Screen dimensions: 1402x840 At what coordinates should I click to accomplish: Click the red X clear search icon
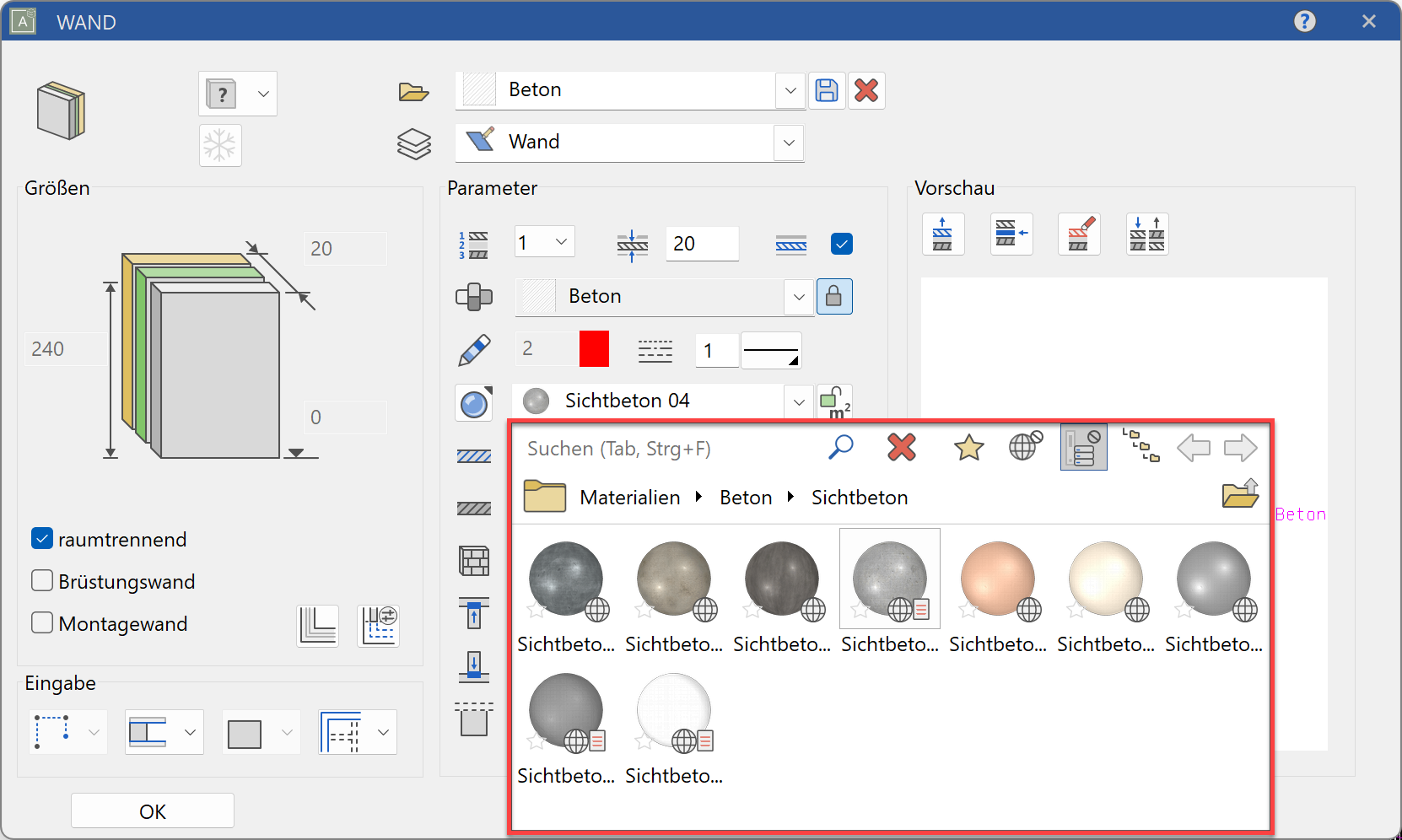[901, 447]
